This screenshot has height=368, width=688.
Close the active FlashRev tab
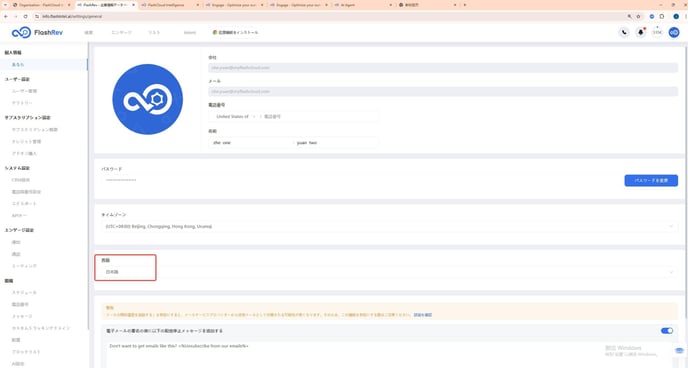click(134, 5)
